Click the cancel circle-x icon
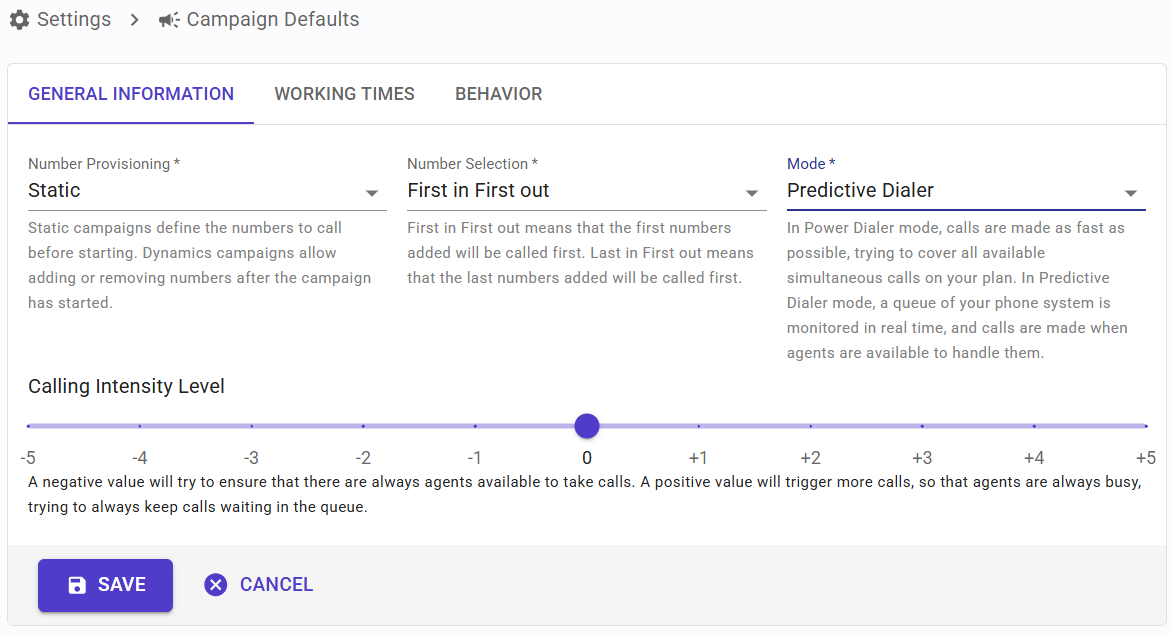 click(x=215, y=585)
